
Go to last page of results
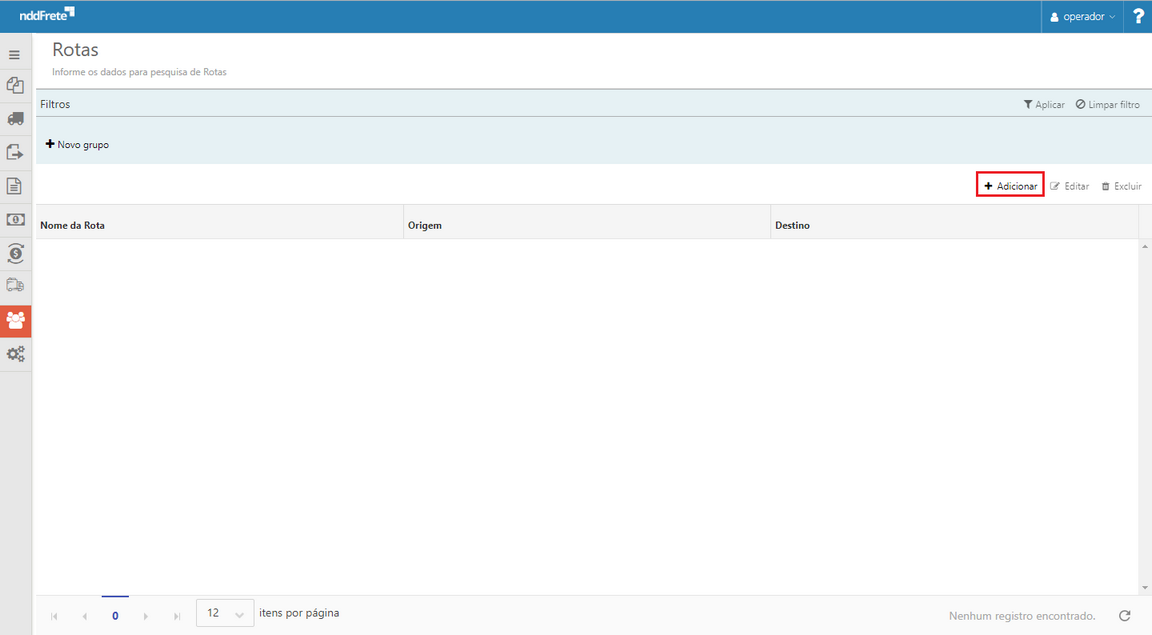point(176,616)
